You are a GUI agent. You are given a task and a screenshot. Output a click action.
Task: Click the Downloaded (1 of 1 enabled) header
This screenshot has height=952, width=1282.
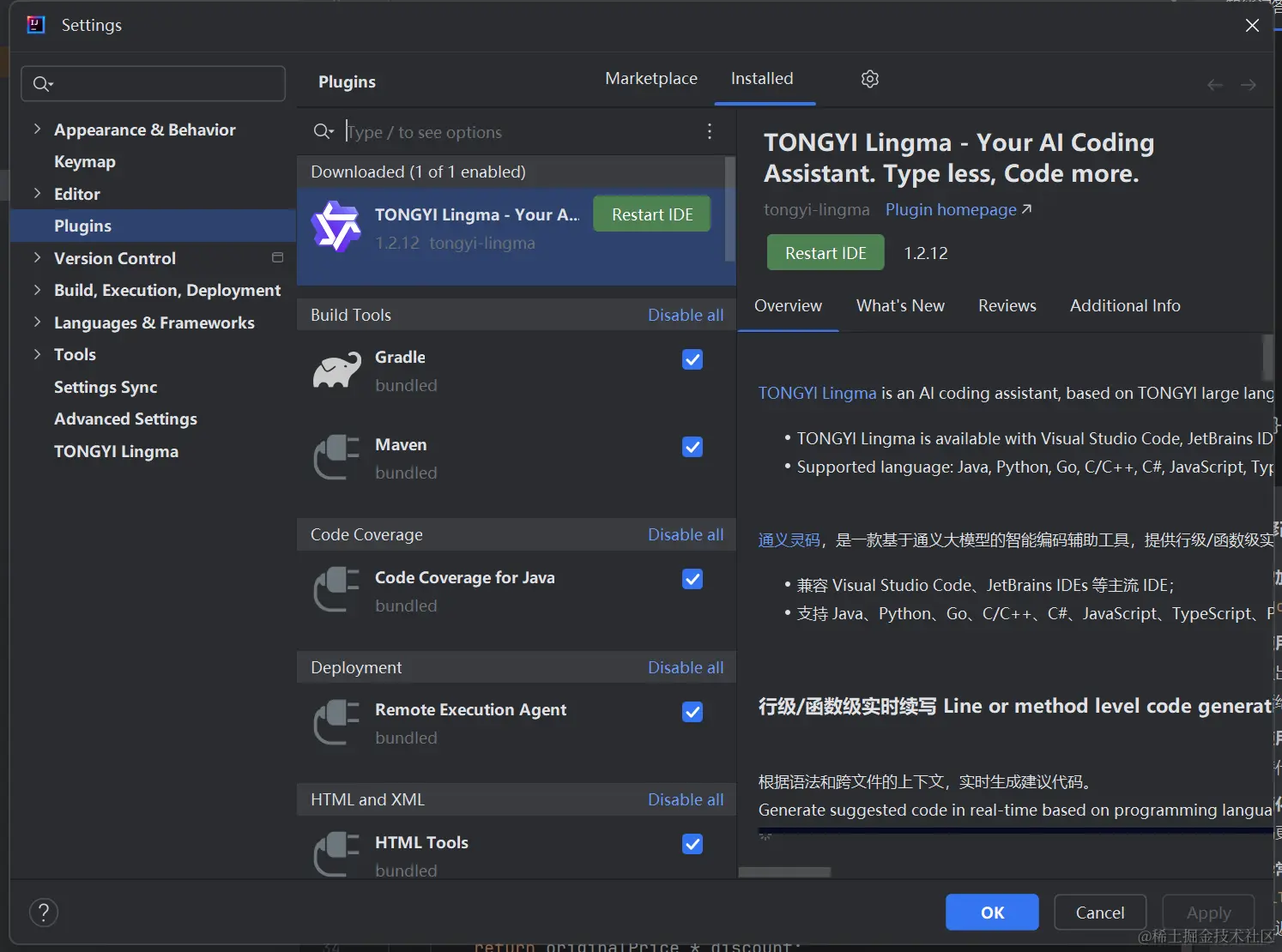(418, 172)
